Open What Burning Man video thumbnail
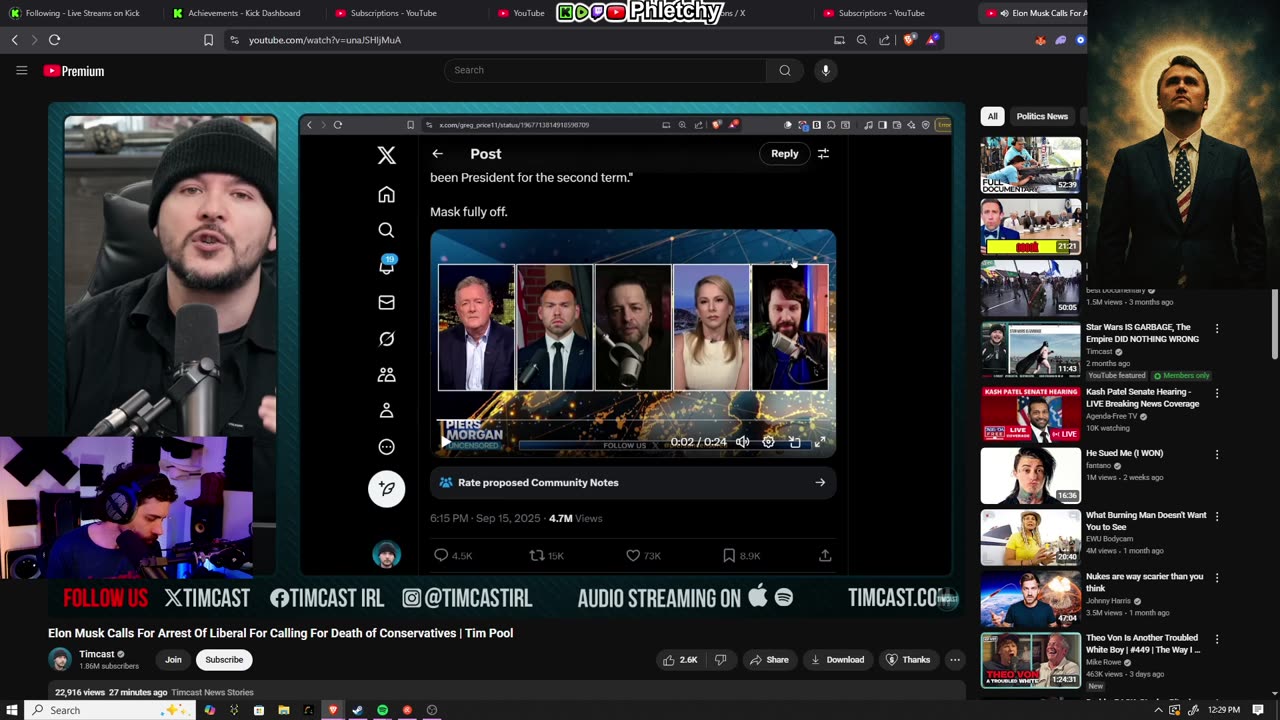The height and width of the screenshot is (720, 1280). click(1030, 538)
